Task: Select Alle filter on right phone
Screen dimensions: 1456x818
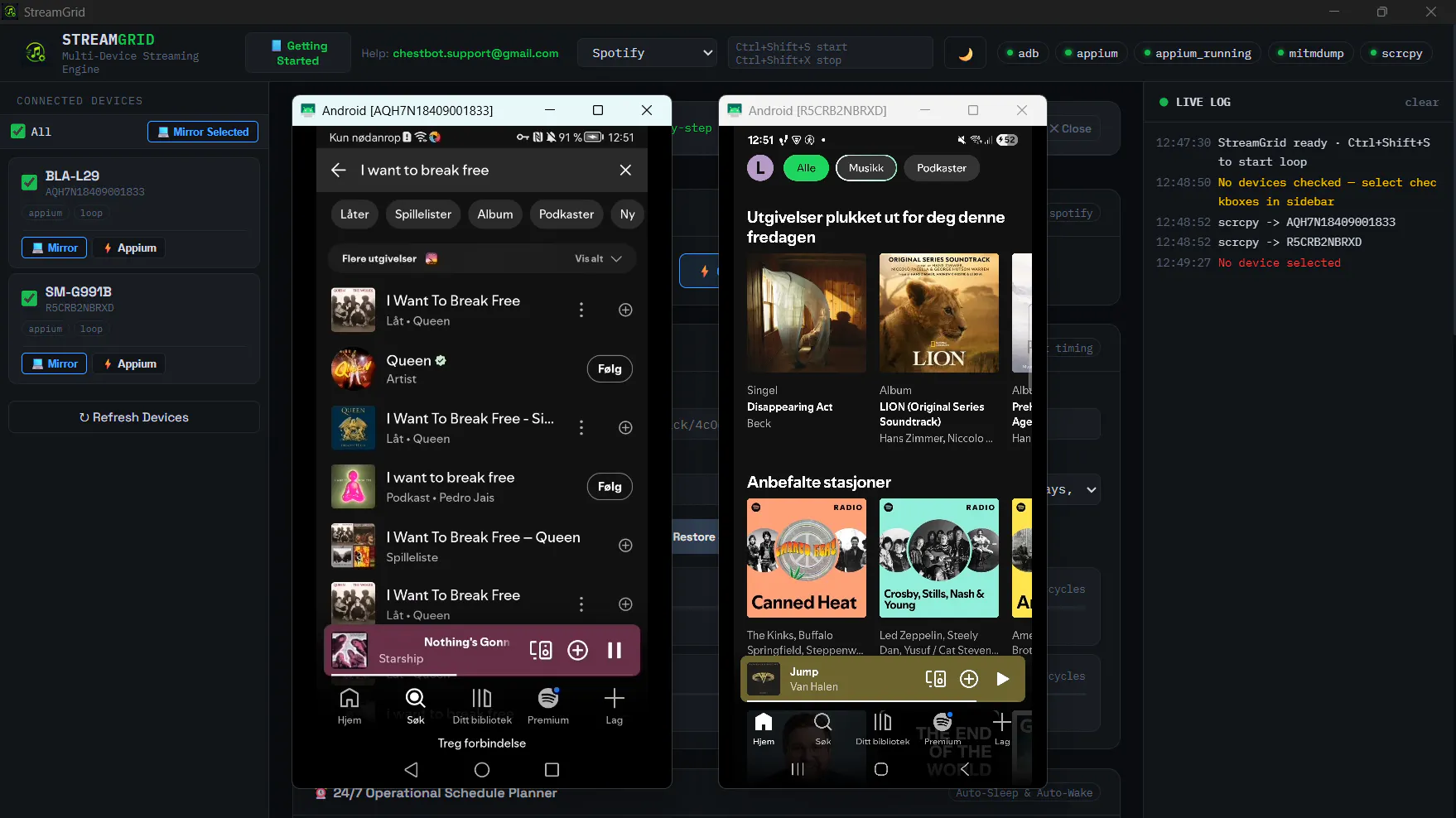Action: click(806, 168)
